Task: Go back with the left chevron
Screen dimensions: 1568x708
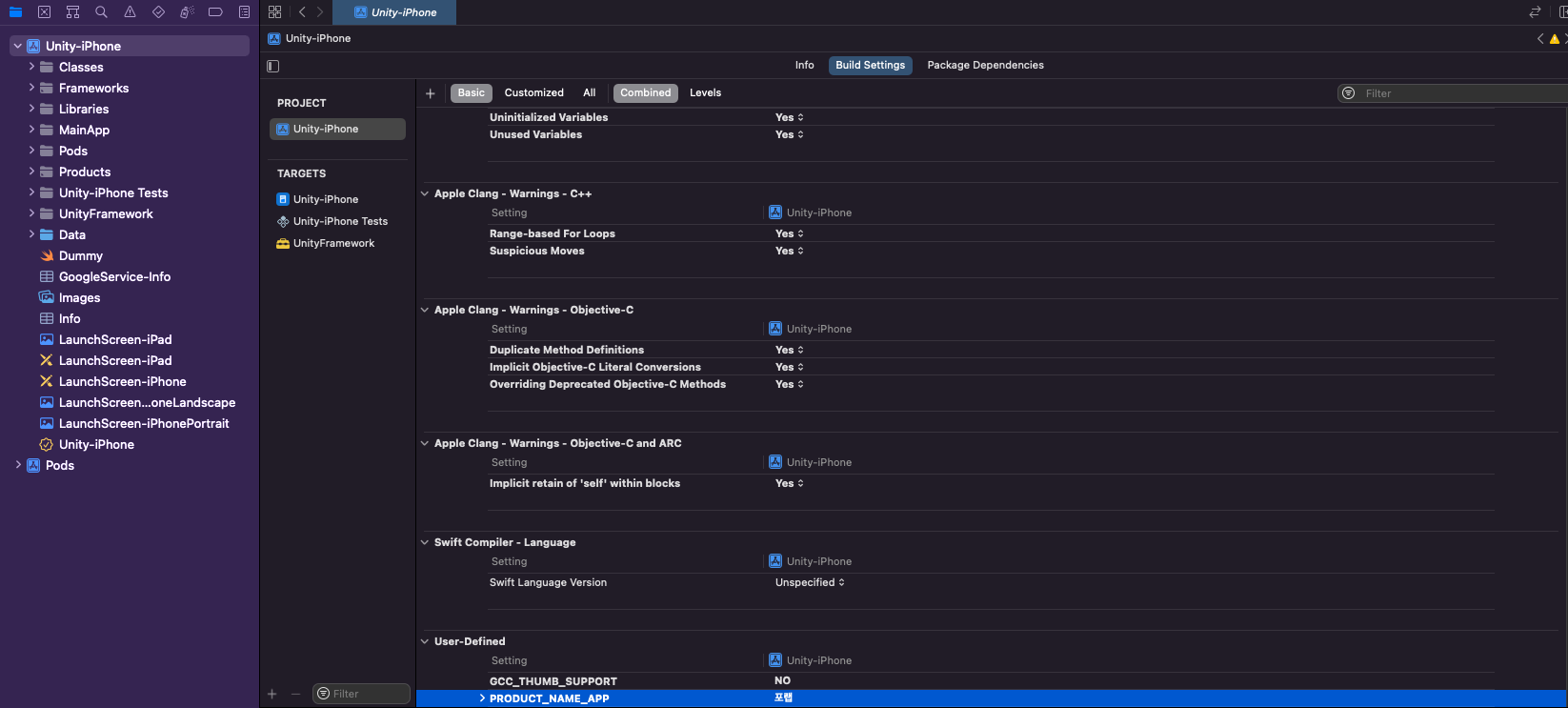Action: (x=302, y=12)
